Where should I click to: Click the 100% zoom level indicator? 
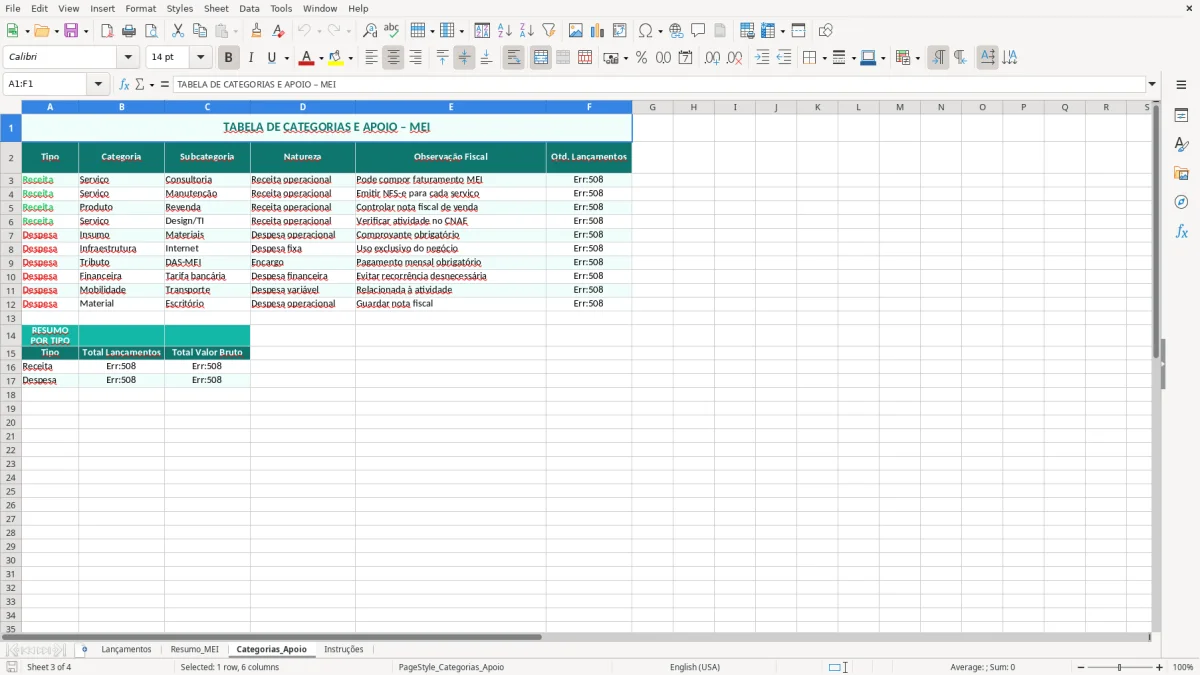click(1182, 667)
